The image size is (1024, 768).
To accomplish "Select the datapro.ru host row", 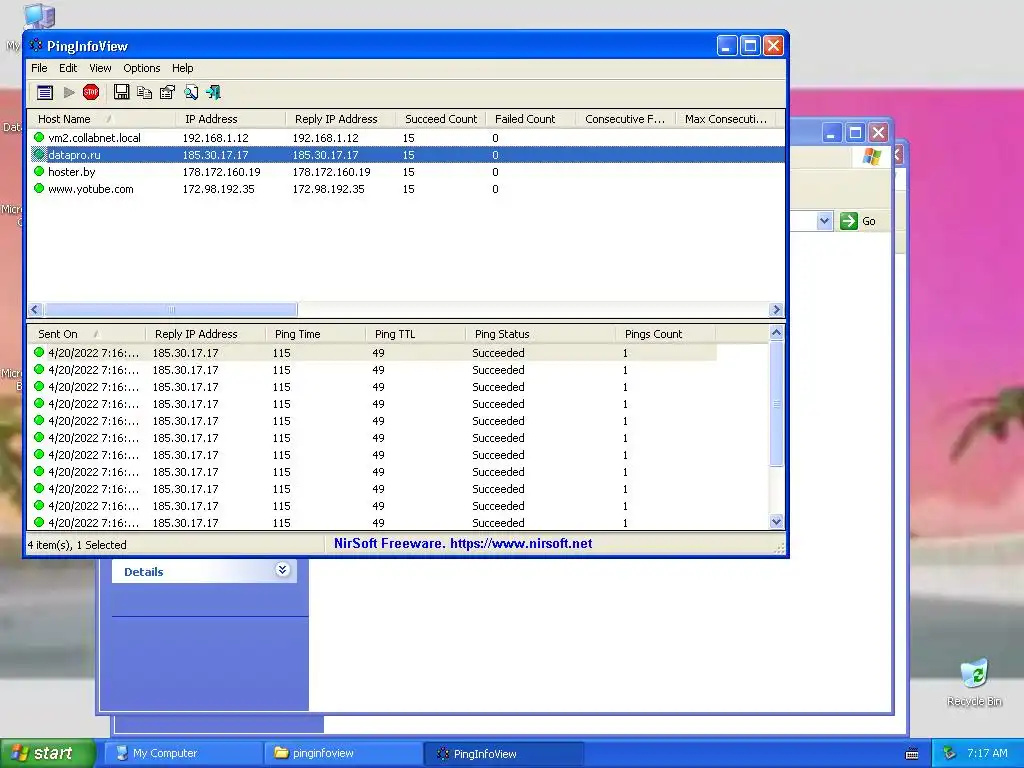I will tap(405, 155).
